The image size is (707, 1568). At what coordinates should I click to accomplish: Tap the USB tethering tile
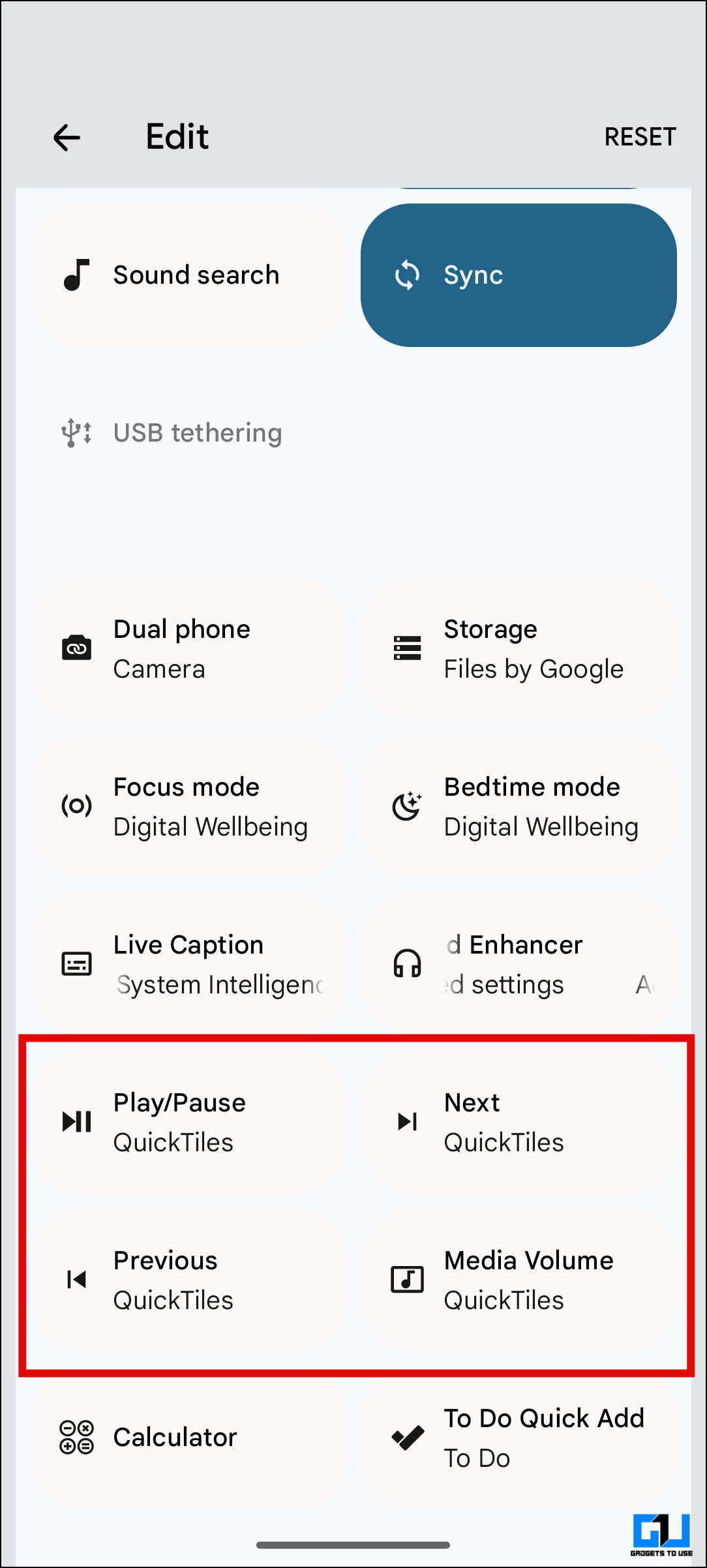(x=189, y=433)
